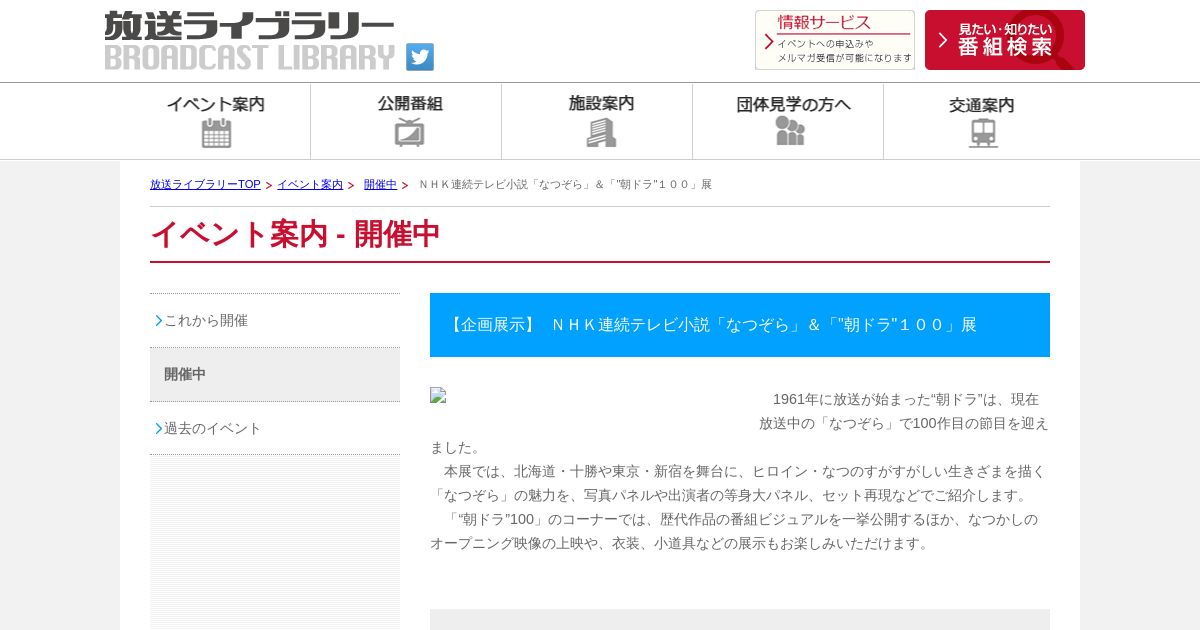The image size is (1200, 630).
Task: Click the イベント案内 - 開催中 page heading
Action: tap(295, 234)
